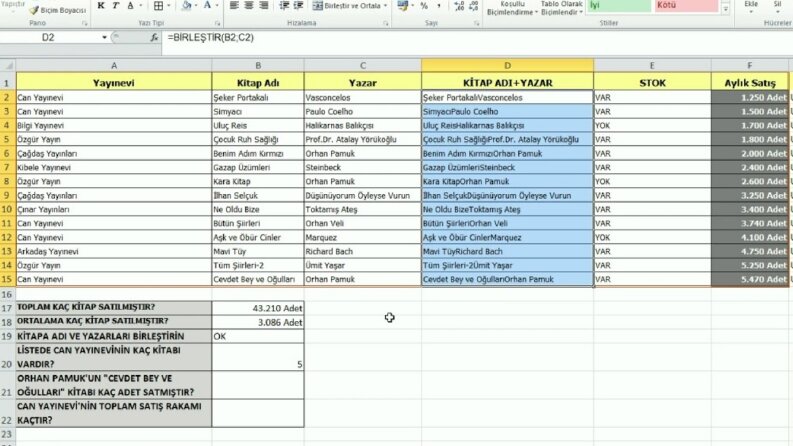Align text right
The image size is (793, 446).
263,6
